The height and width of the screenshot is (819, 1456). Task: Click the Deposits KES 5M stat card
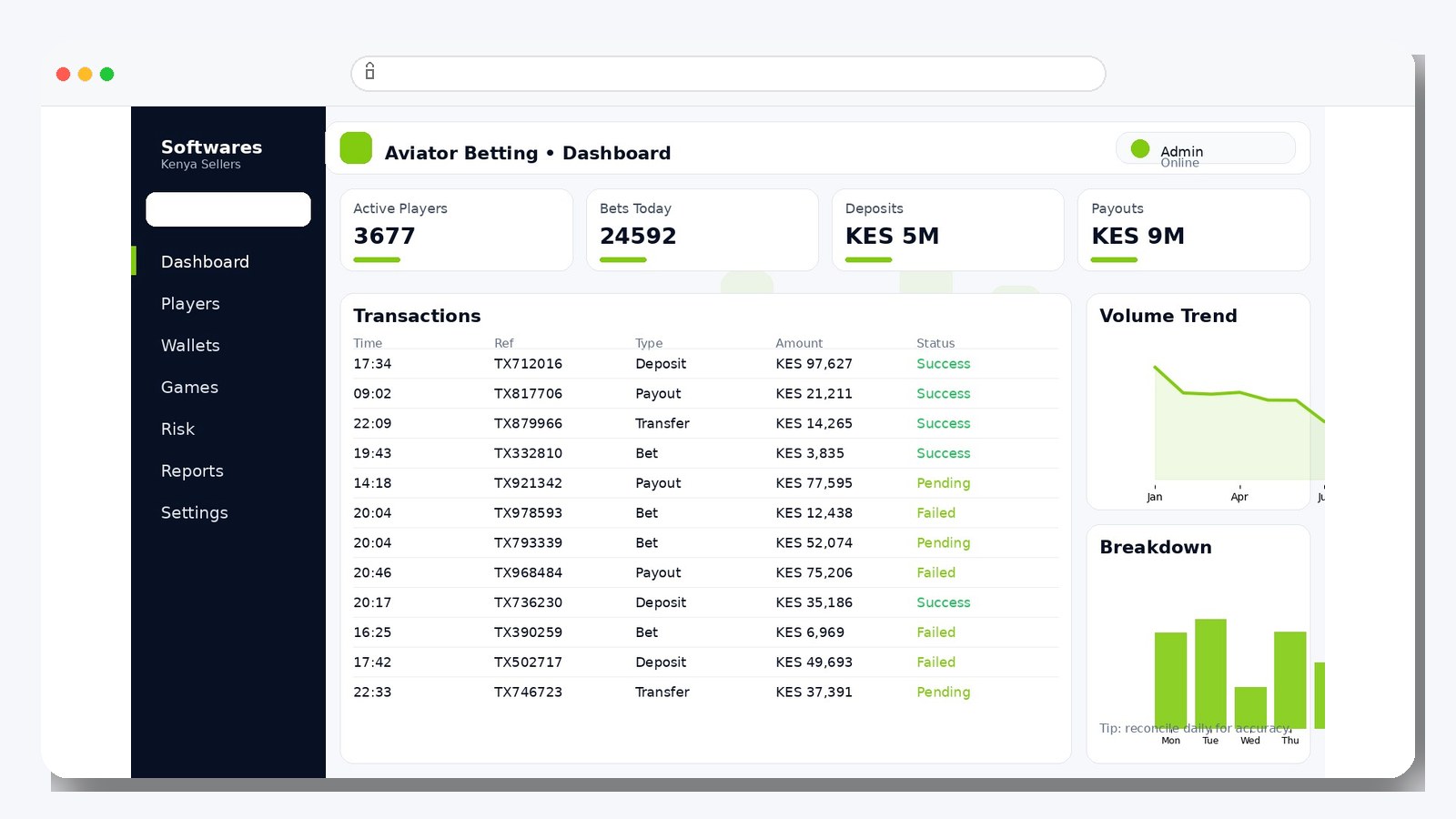947,229
